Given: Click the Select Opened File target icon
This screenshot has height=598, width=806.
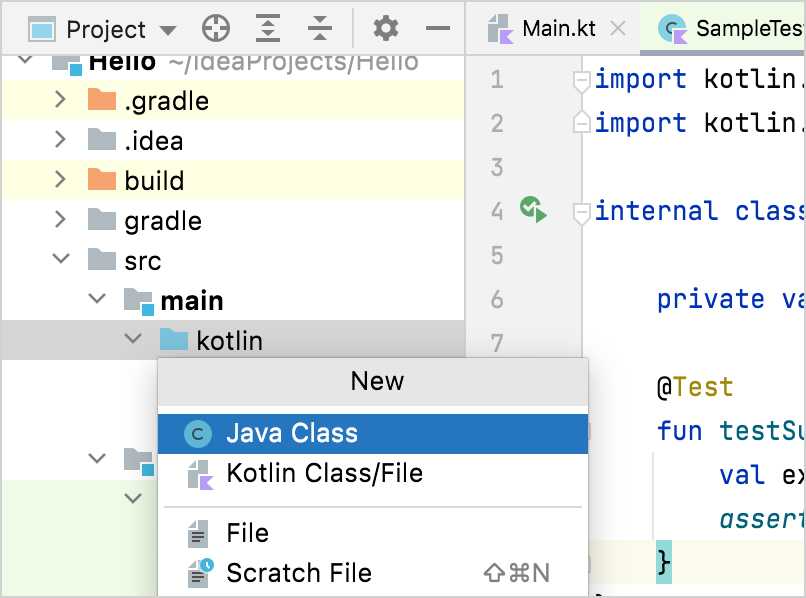Looking at the screenshot, I should pyautogui.click(x=216, y=29).
